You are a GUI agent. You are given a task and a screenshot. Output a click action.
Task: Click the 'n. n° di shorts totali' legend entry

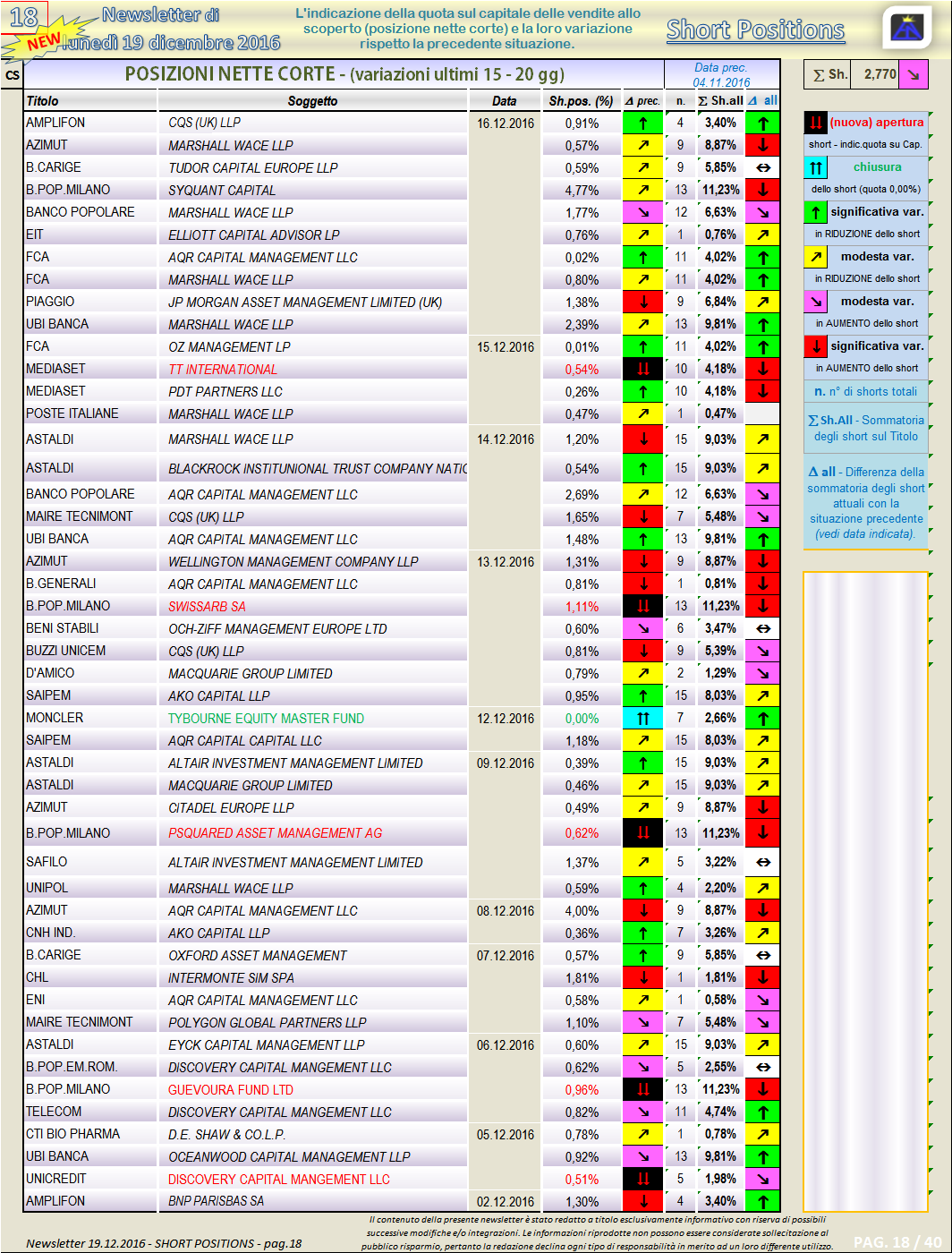point(865,391)
